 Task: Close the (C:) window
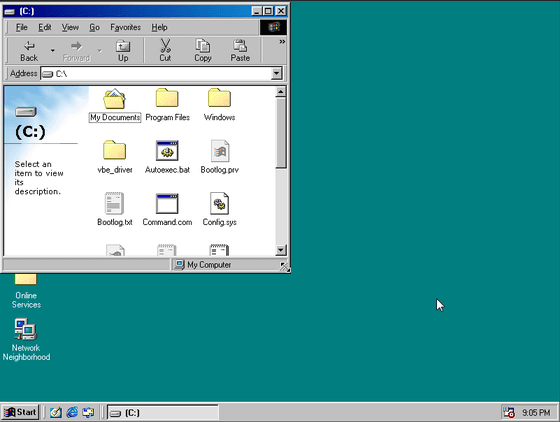click(x=281, y=11)
